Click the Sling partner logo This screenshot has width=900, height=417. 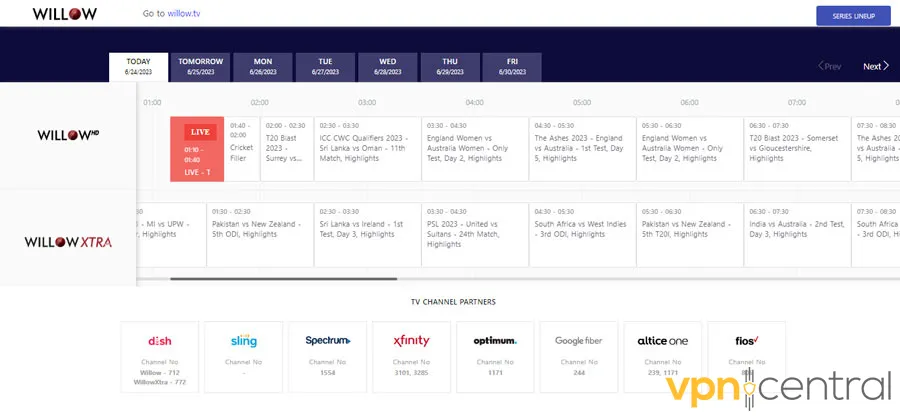click(243, 341)
